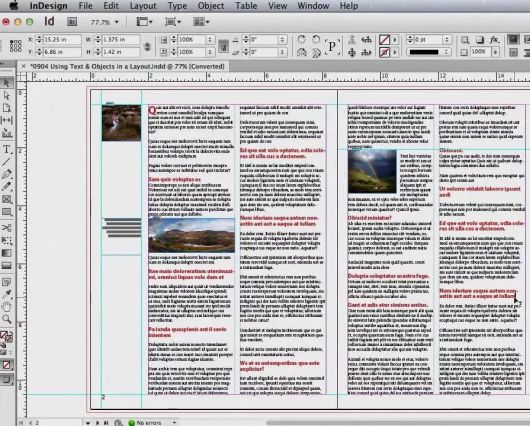Viewport: 530px width, 426px height.
Task: Open the page number dropdown in status bar
Action: 88,423
